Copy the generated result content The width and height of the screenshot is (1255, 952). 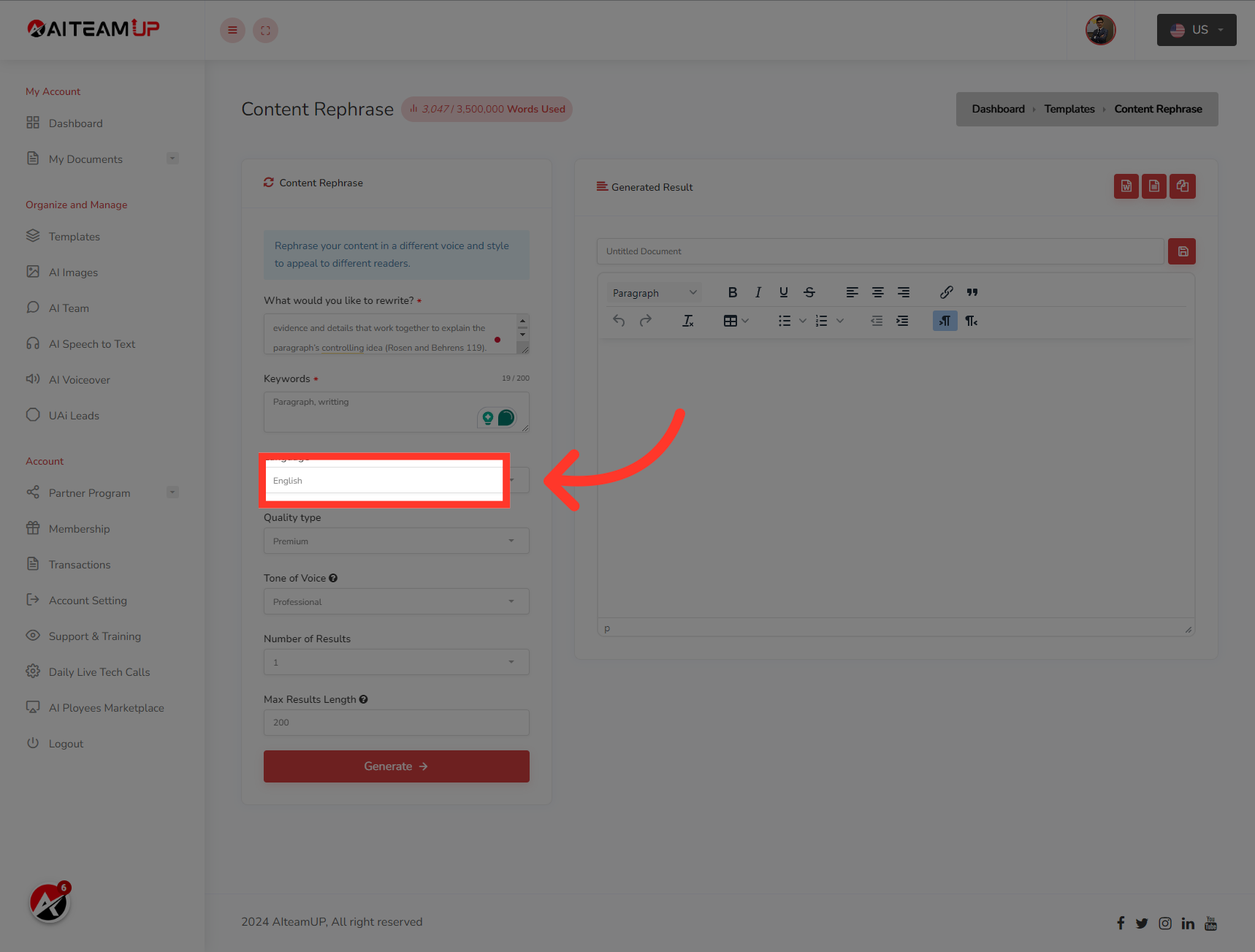click(x=1182, y=186)
